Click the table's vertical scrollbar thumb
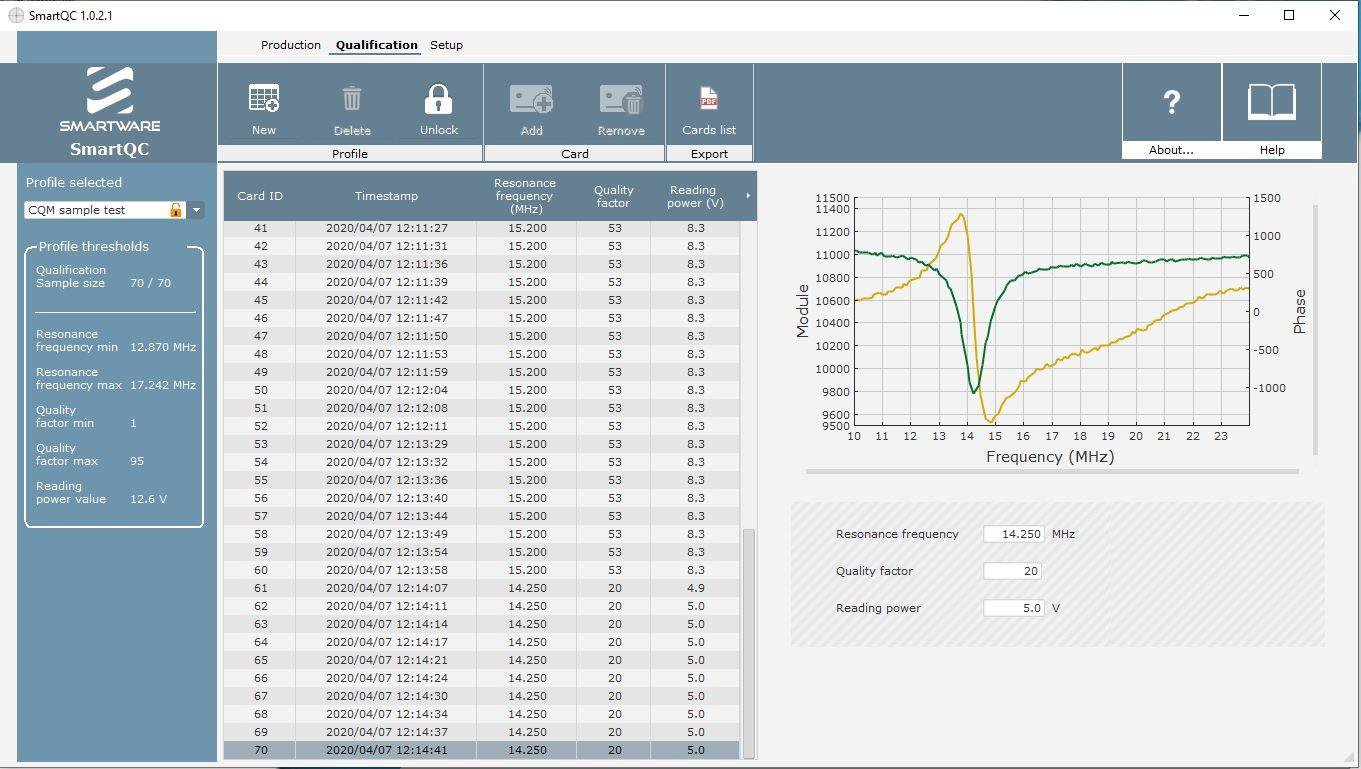 (748, 642)
